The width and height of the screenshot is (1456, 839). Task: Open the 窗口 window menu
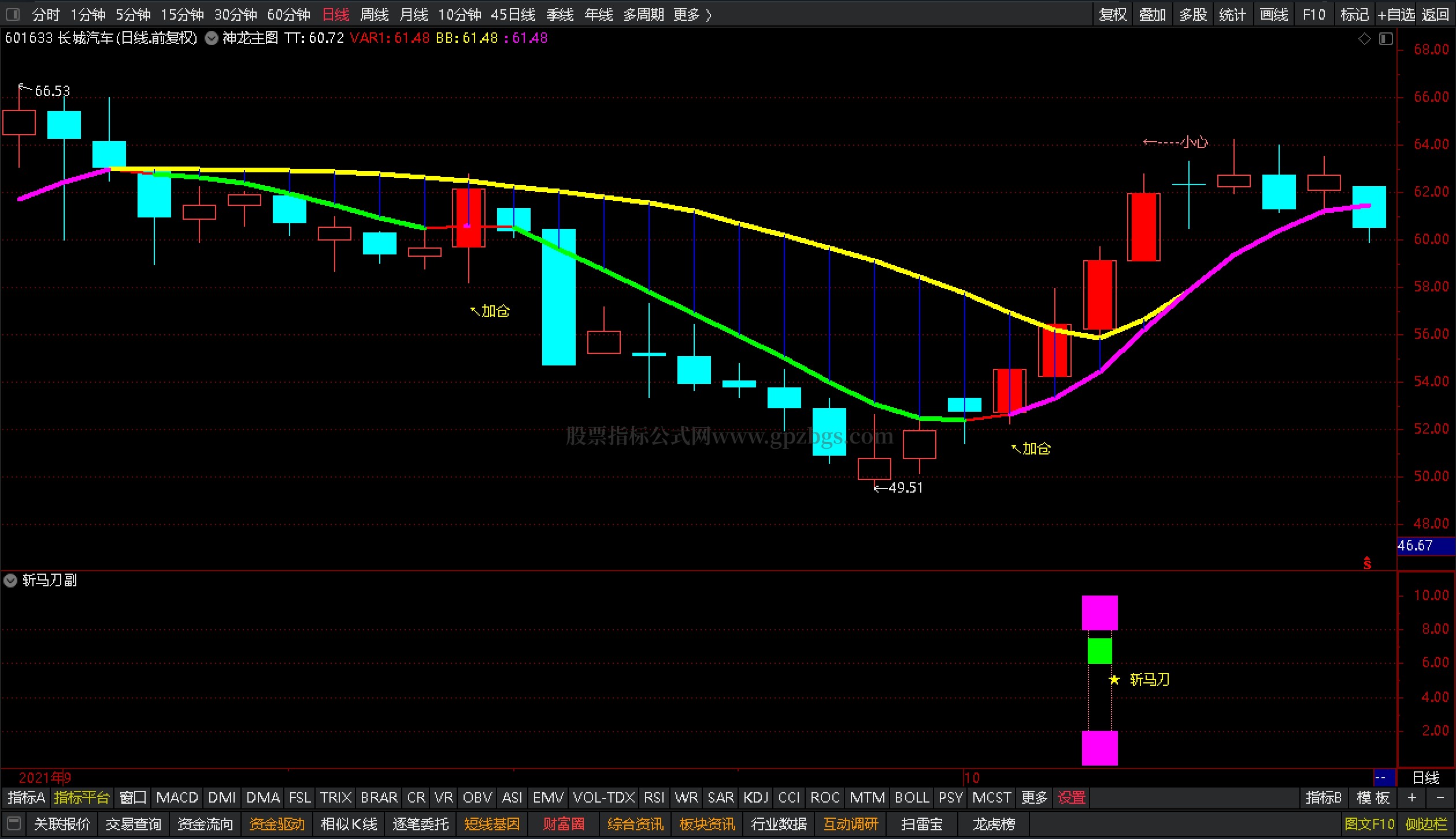(133, 798)
